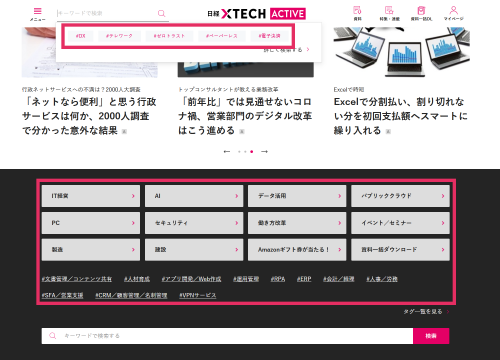Open the 資料 header icon
This screenshot has width=500, height=360.
pyautogui.click(x=357, y=13)
